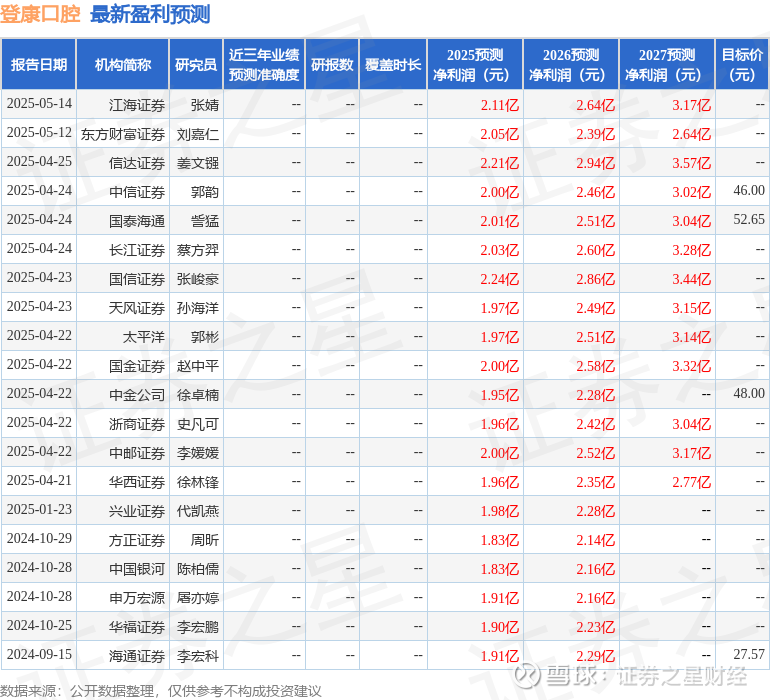Click the 东方财富证券 institution cell
770x700 pixels.
123,134
